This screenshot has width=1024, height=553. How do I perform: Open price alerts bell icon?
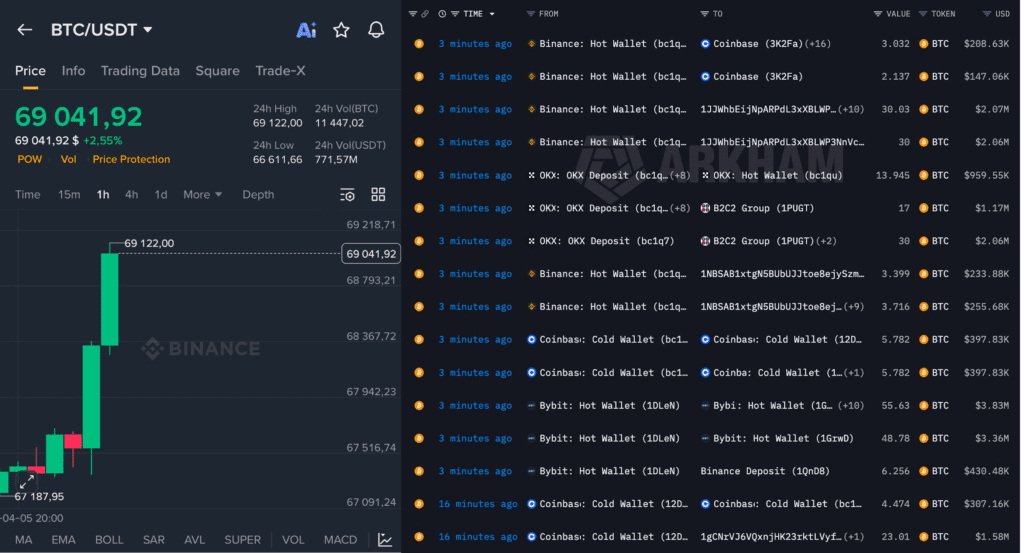(x=376, y=30)
